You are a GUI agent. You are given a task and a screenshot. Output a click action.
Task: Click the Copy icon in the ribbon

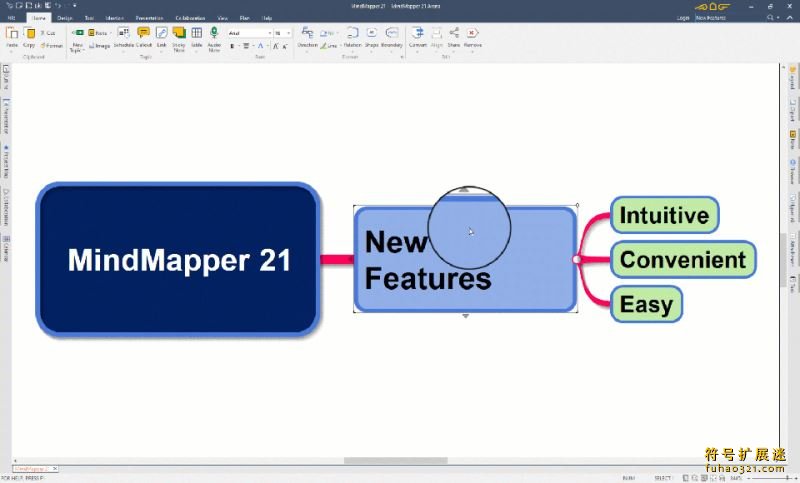pos(29,34)
